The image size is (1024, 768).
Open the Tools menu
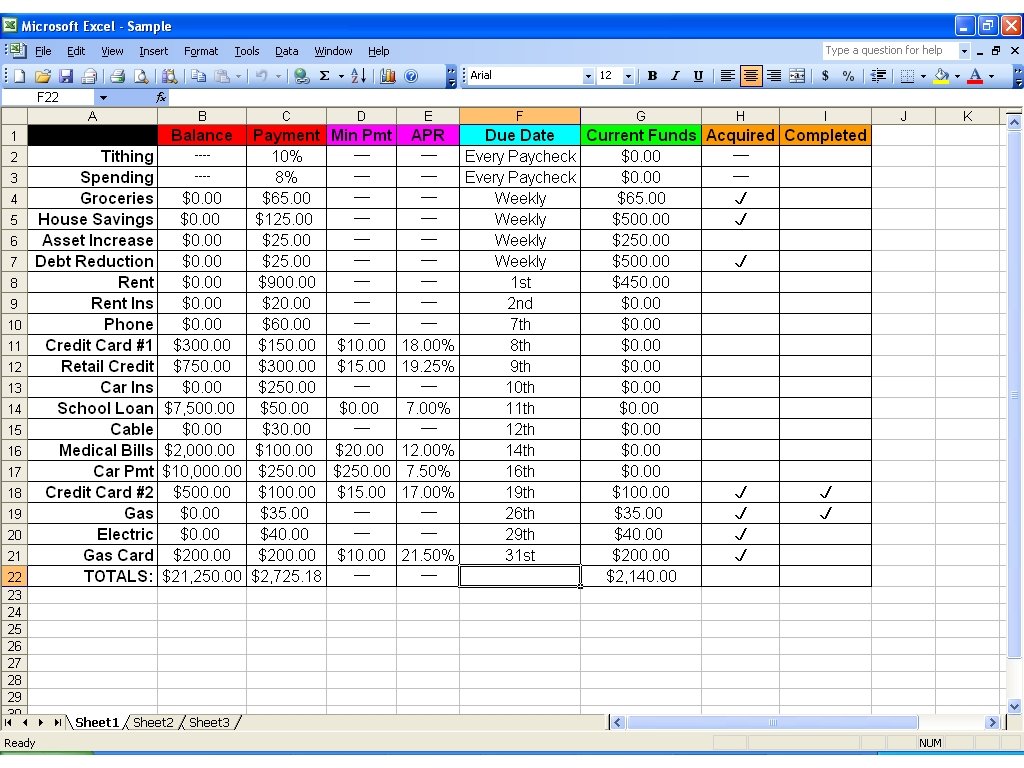tap(247, 51)
